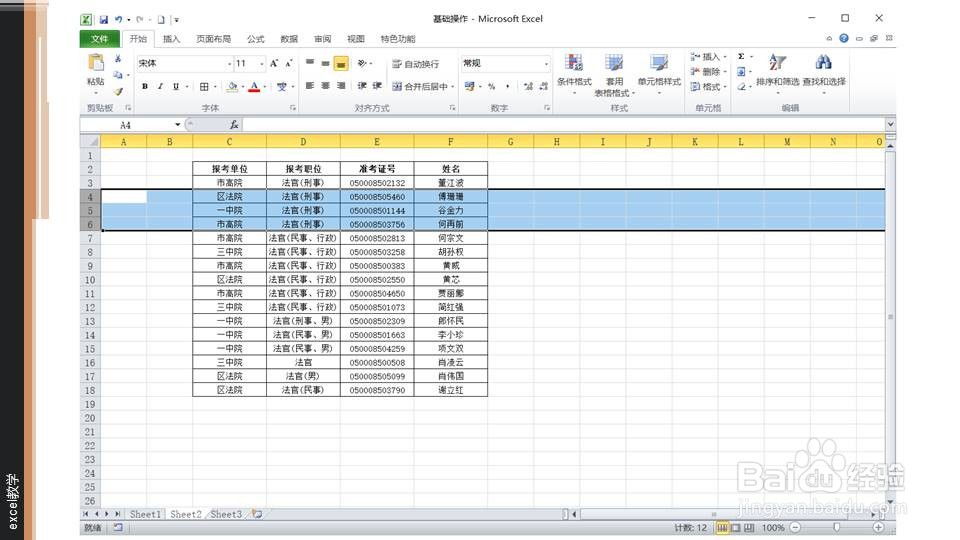Viewport: 960px width, 540px height.
Task: Click the Paste clipboard icon
Action: point(96,62)
